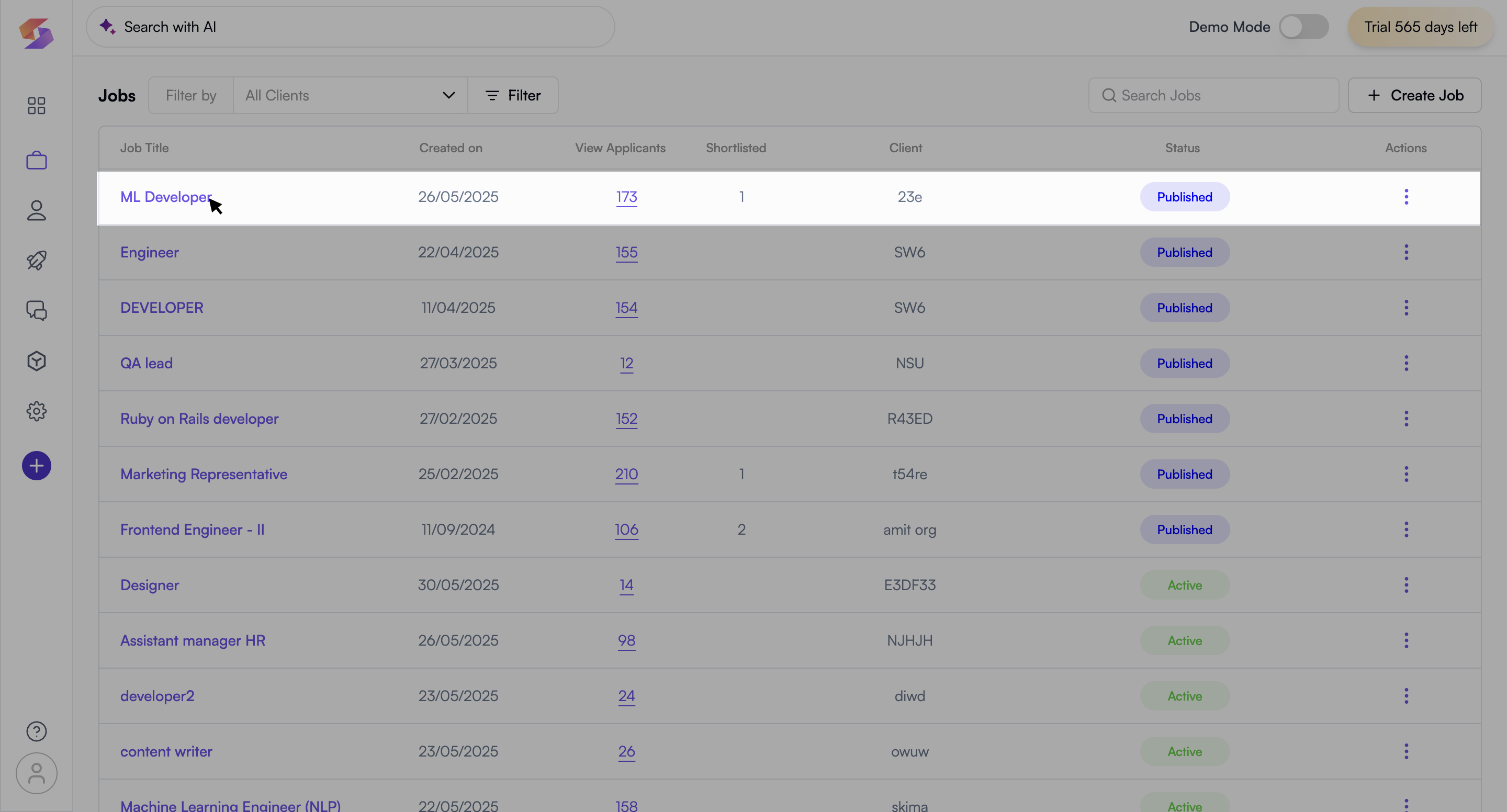Click the Filter button
The image size is (1507, 812).
pyautogui.click(x=513, y=95)
